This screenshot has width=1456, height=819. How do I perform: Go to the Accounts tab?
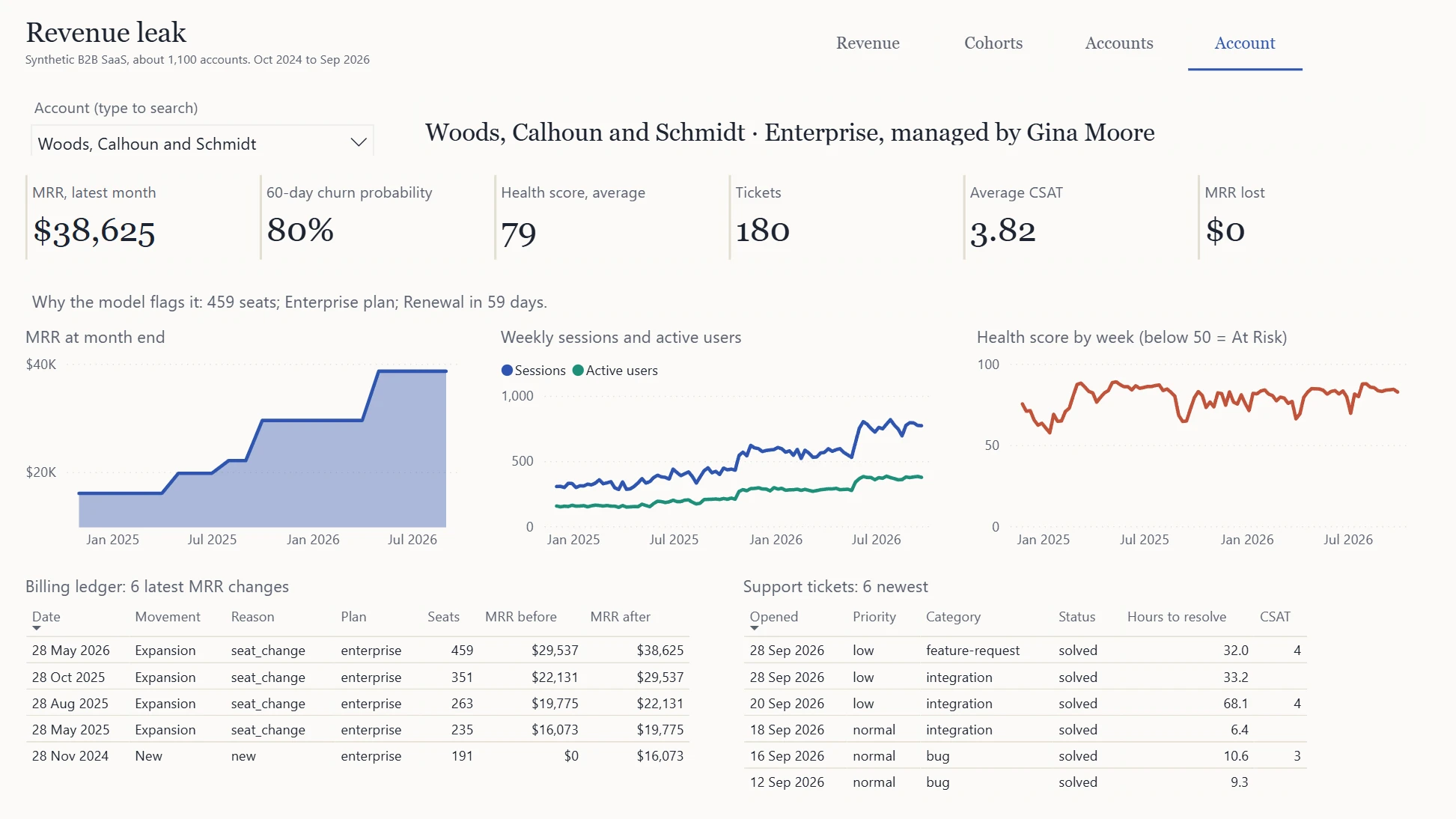(1119, 43)
